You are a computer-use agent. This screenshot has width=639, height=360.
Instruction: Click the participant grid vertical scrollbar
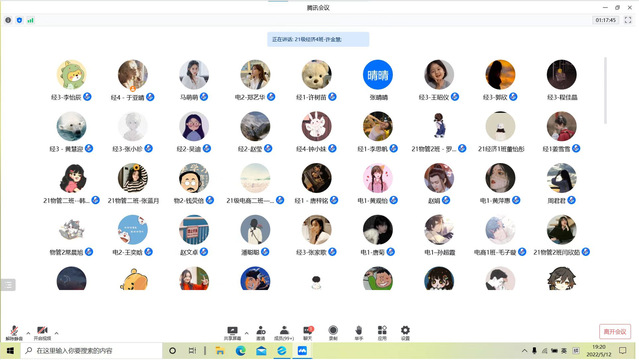(x=605, y=91)
